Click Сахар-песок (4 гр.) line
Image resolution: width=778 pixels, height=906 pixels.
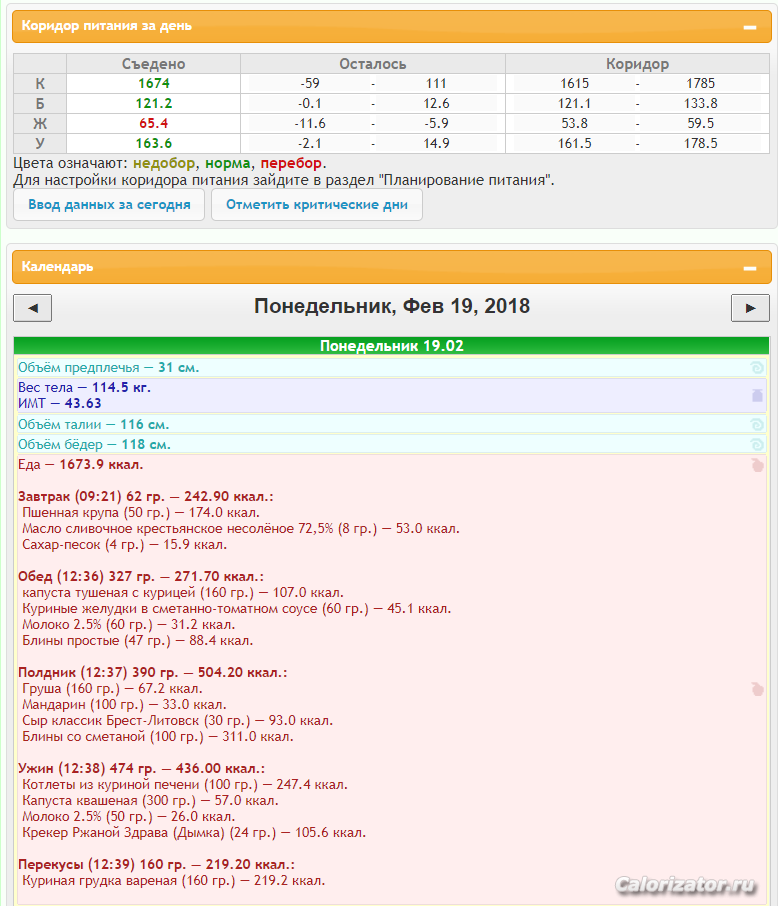pos(124,544)
